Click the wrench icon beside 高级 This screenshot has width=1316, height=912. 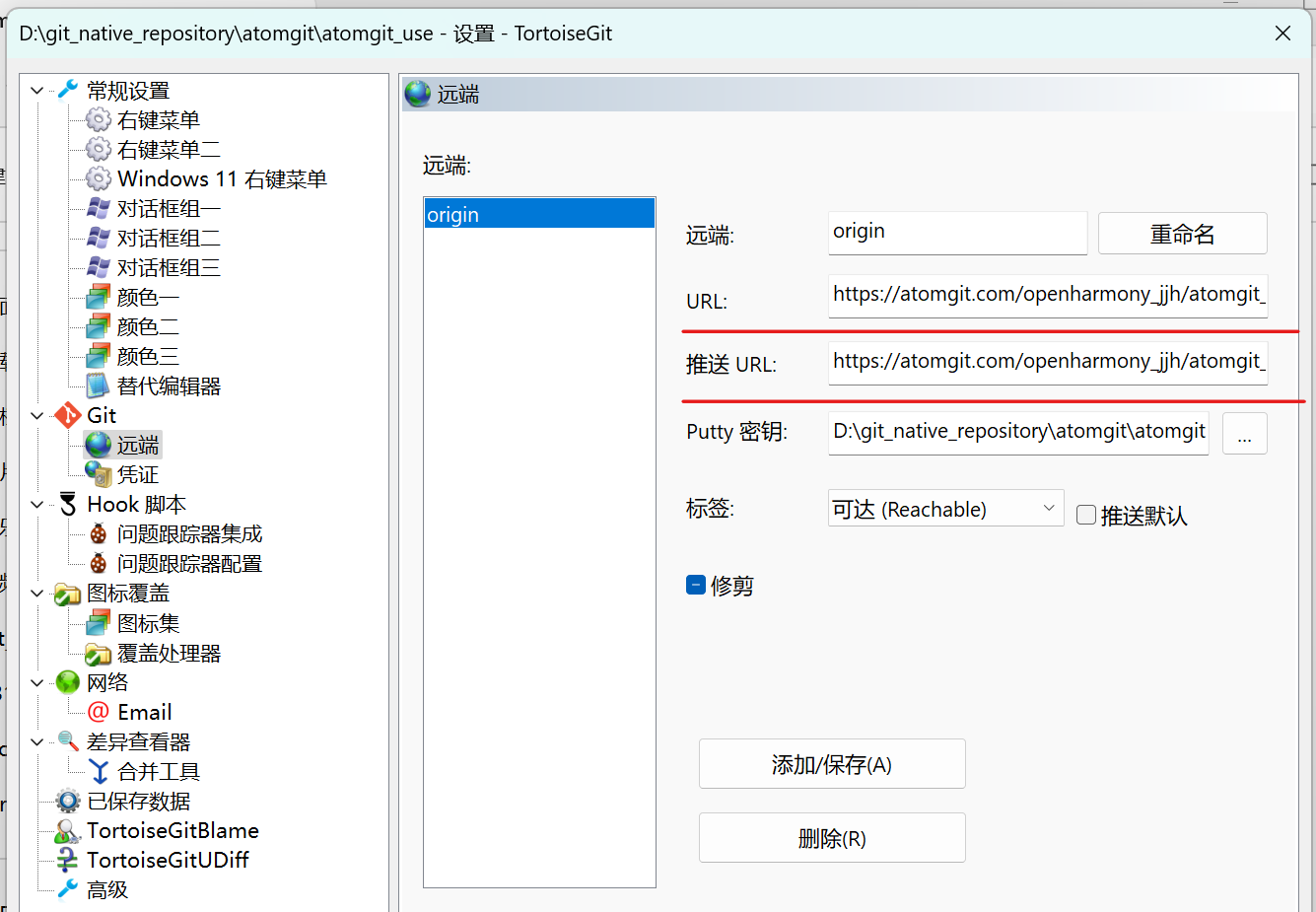pyautogui.click(x=68, y=889)
